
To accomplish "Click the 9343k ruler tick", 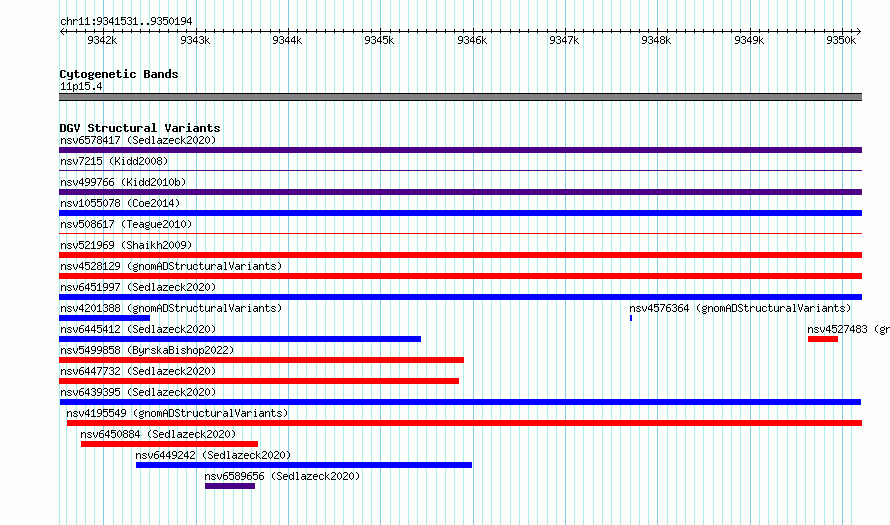I will click(x=195, y=40).
